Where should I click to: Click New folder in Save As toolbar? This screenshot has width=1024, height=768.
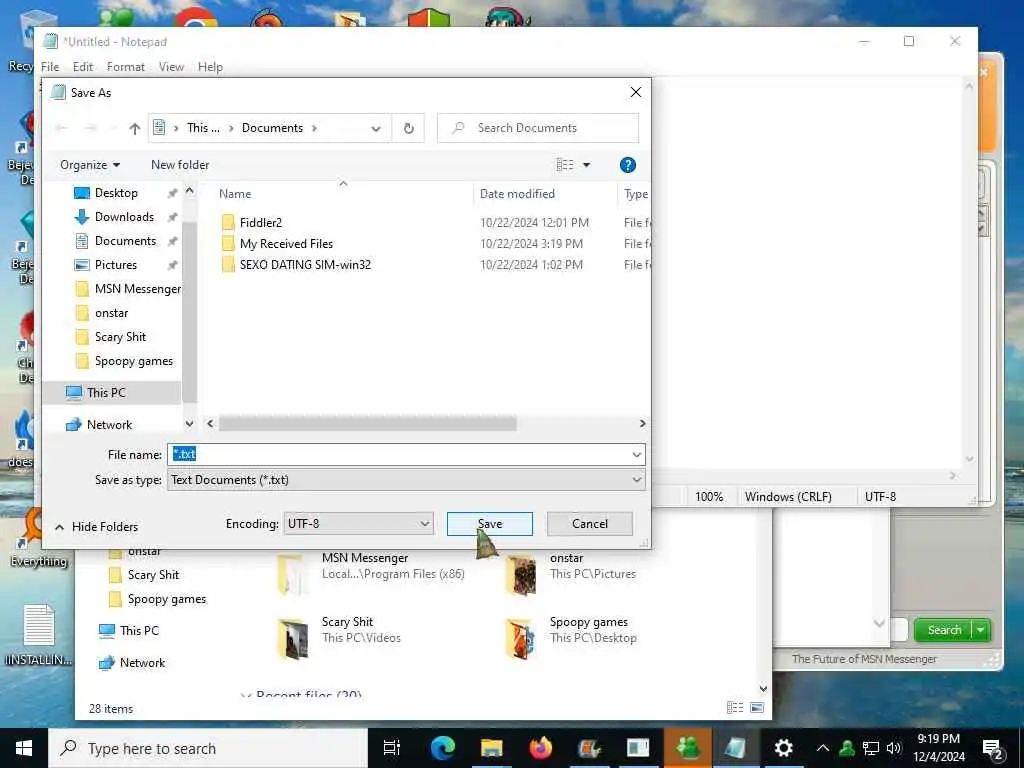point(180,165)
